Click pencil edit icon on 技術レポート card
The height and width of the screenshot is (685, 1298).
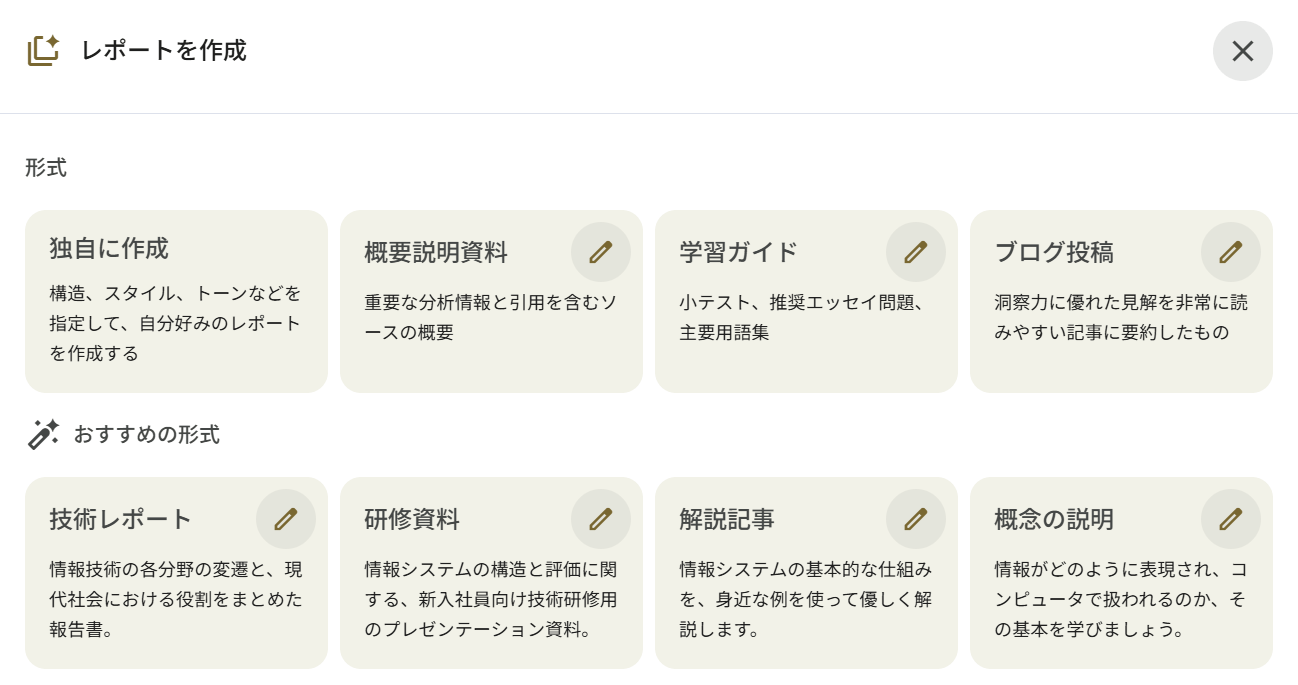(286, 519)
